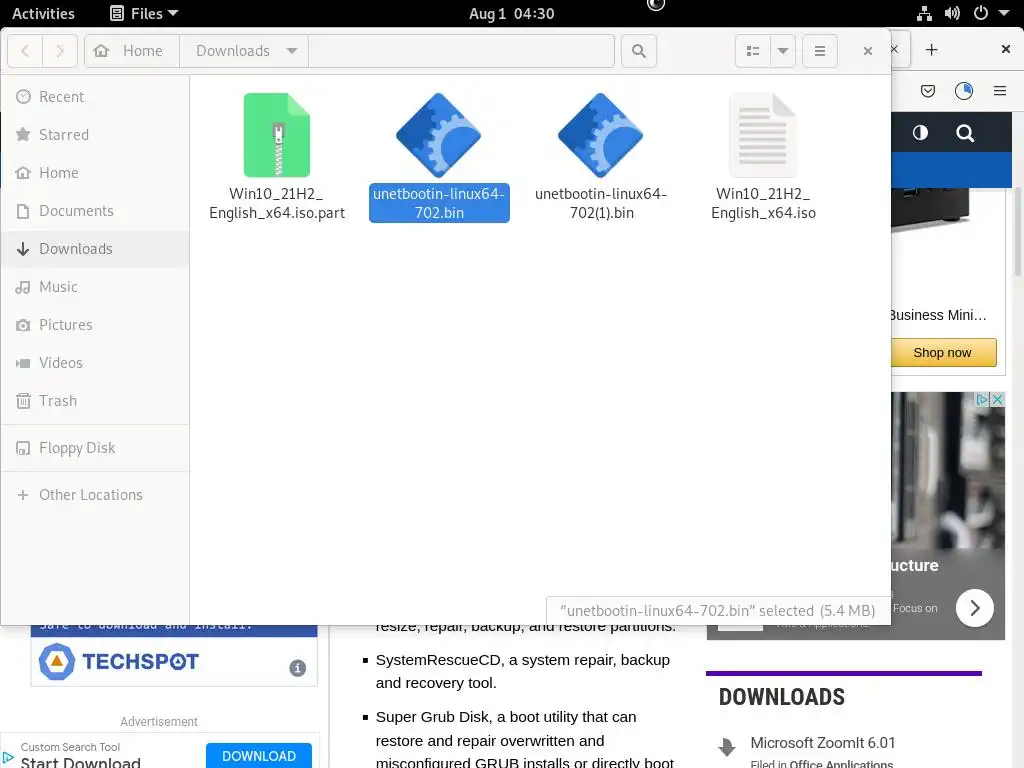Click the browser page scrollbar

tap(1017, 232)
